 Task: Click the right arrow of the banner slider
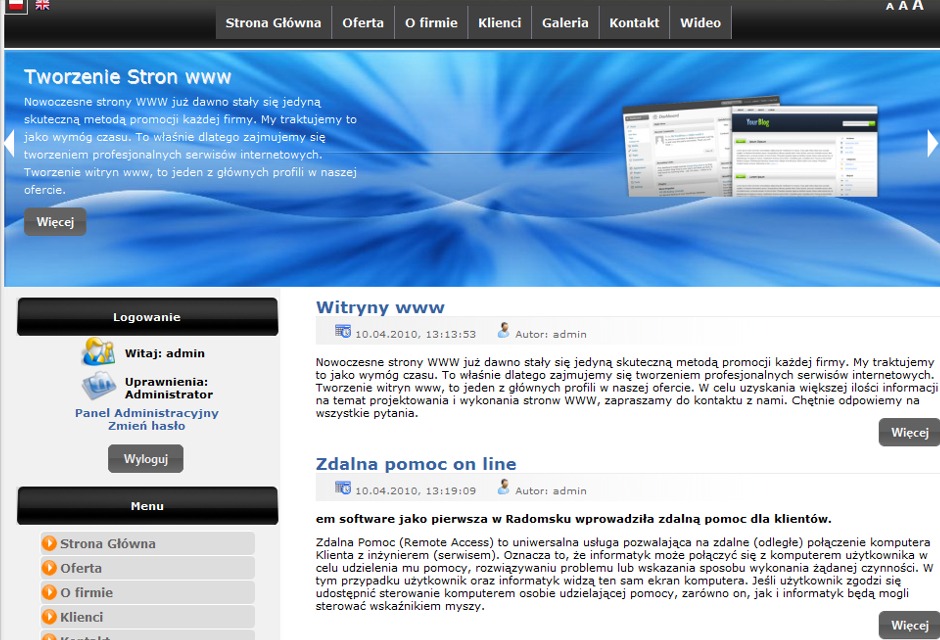[x=933, y=144]
